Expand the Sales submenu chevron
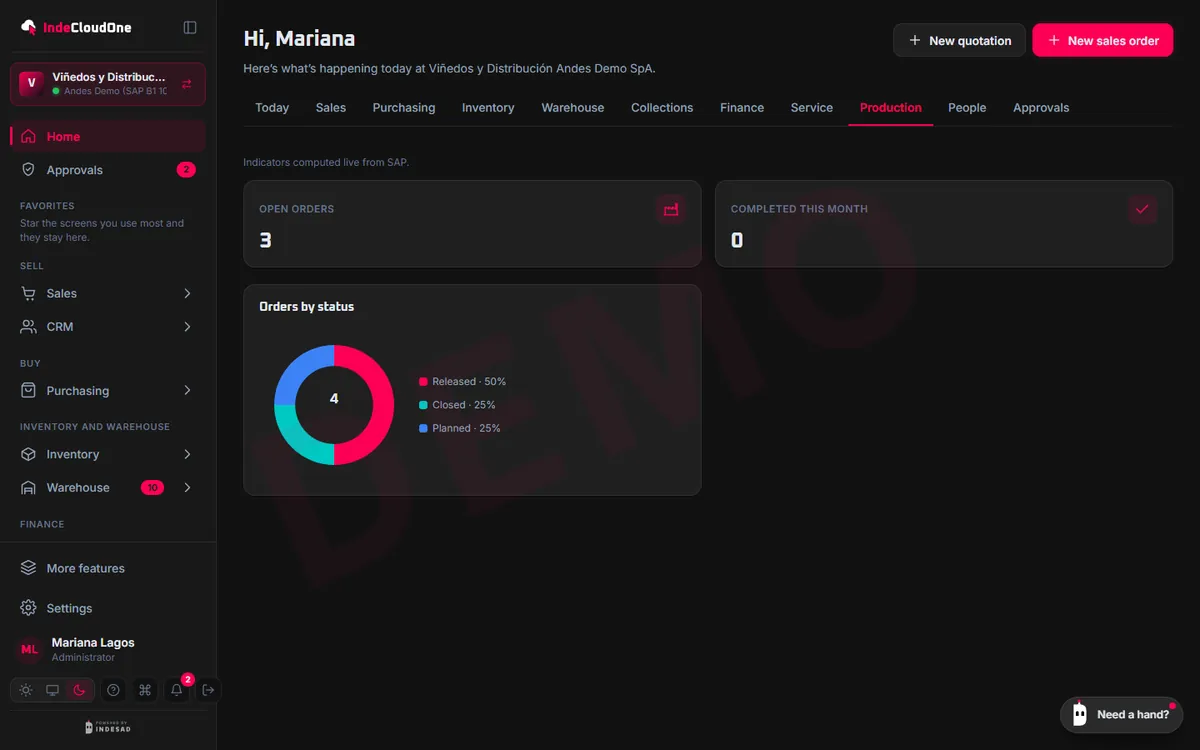Image resolution: width=1200 pixels, height=750 pixels. [x=187, y=293]
